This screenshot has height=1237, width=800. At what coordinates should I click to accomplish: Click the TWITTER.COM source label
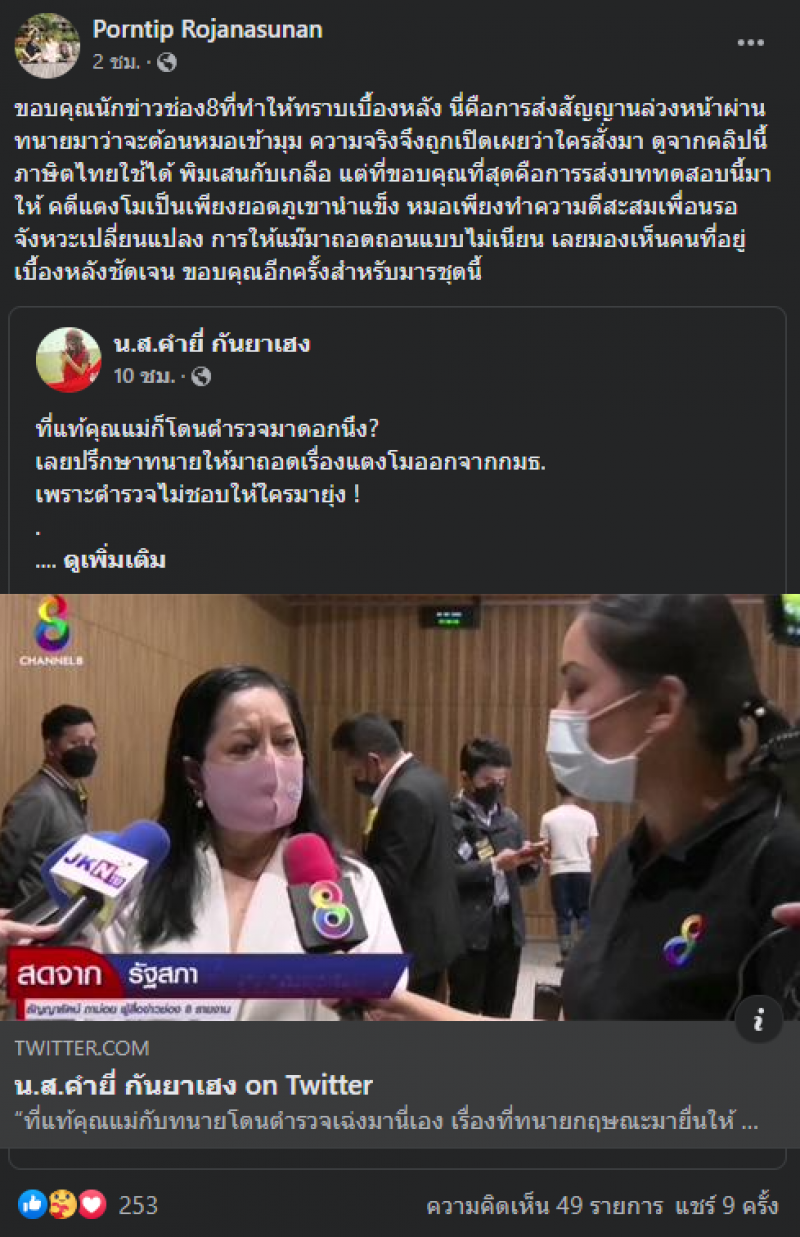tap(83, 1048)
